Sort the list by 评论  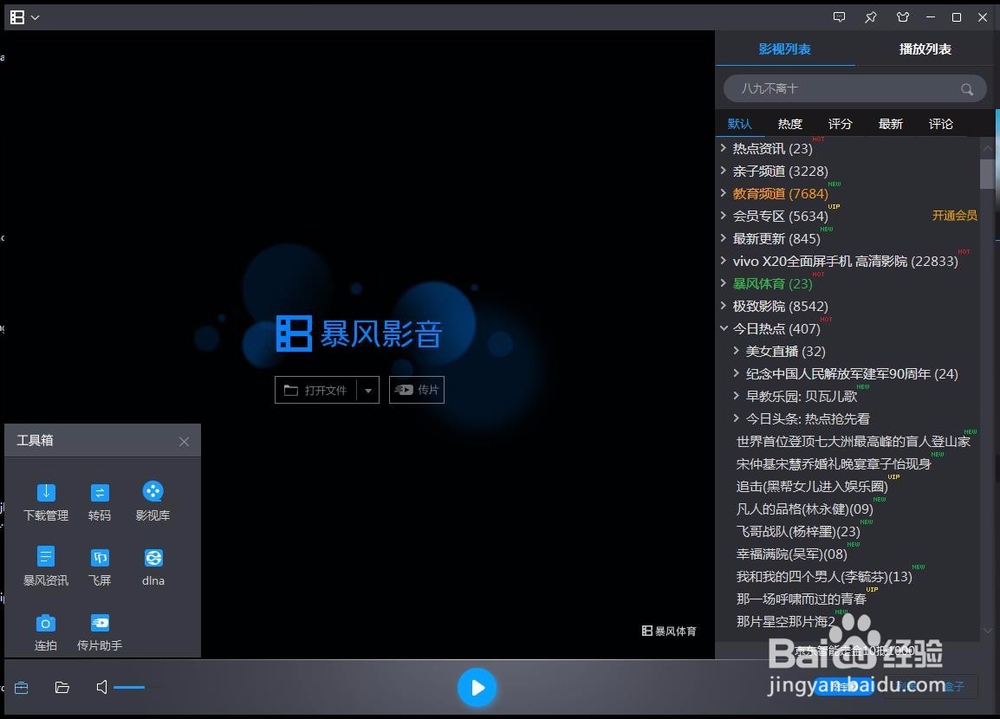[x=941, y=124]
